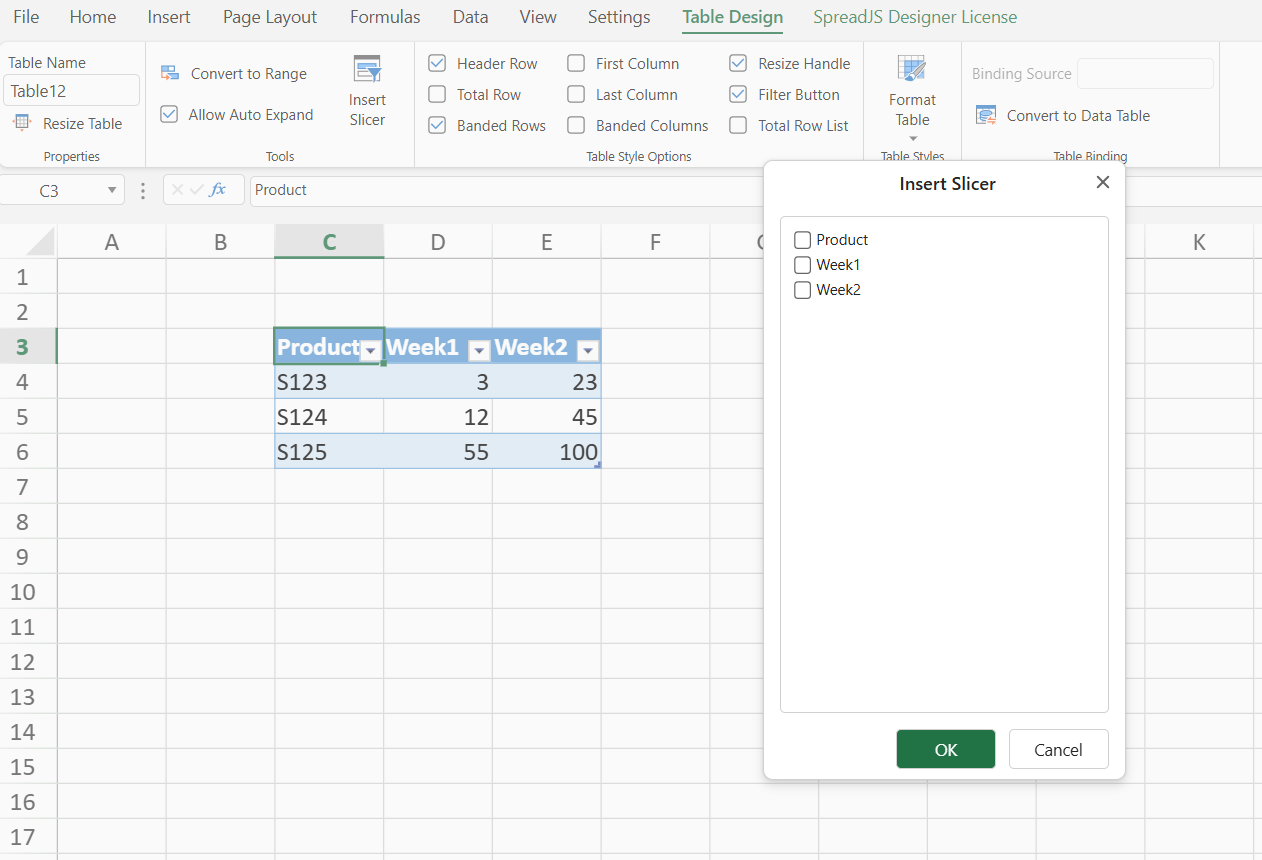Switch to the View tab

pos(538,17)
